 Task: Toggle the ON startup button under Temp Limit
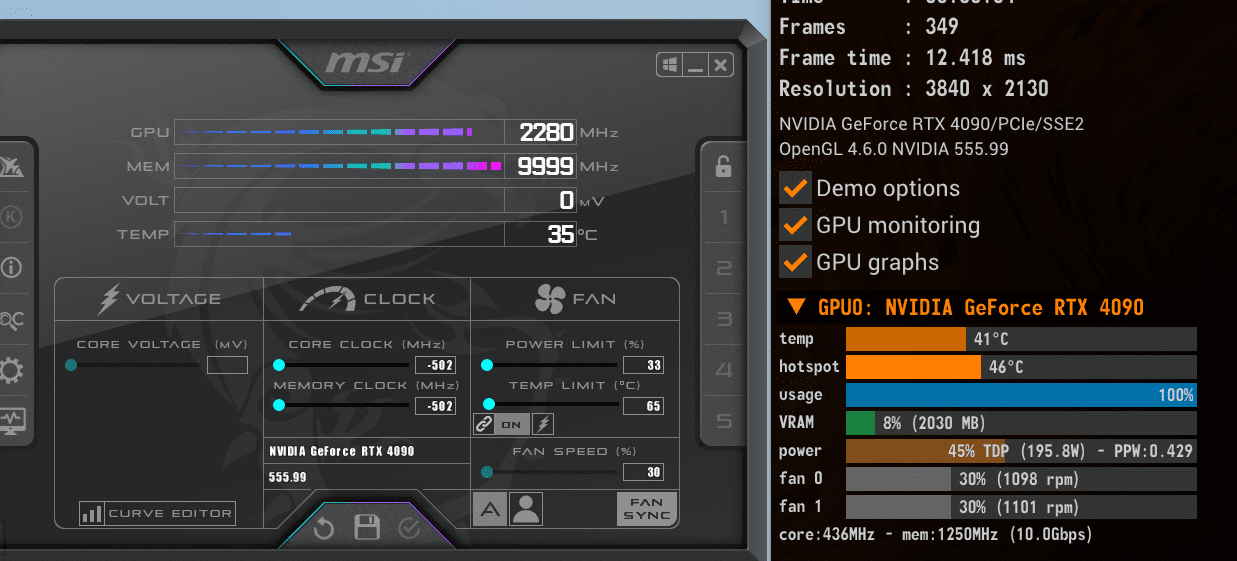512,424
